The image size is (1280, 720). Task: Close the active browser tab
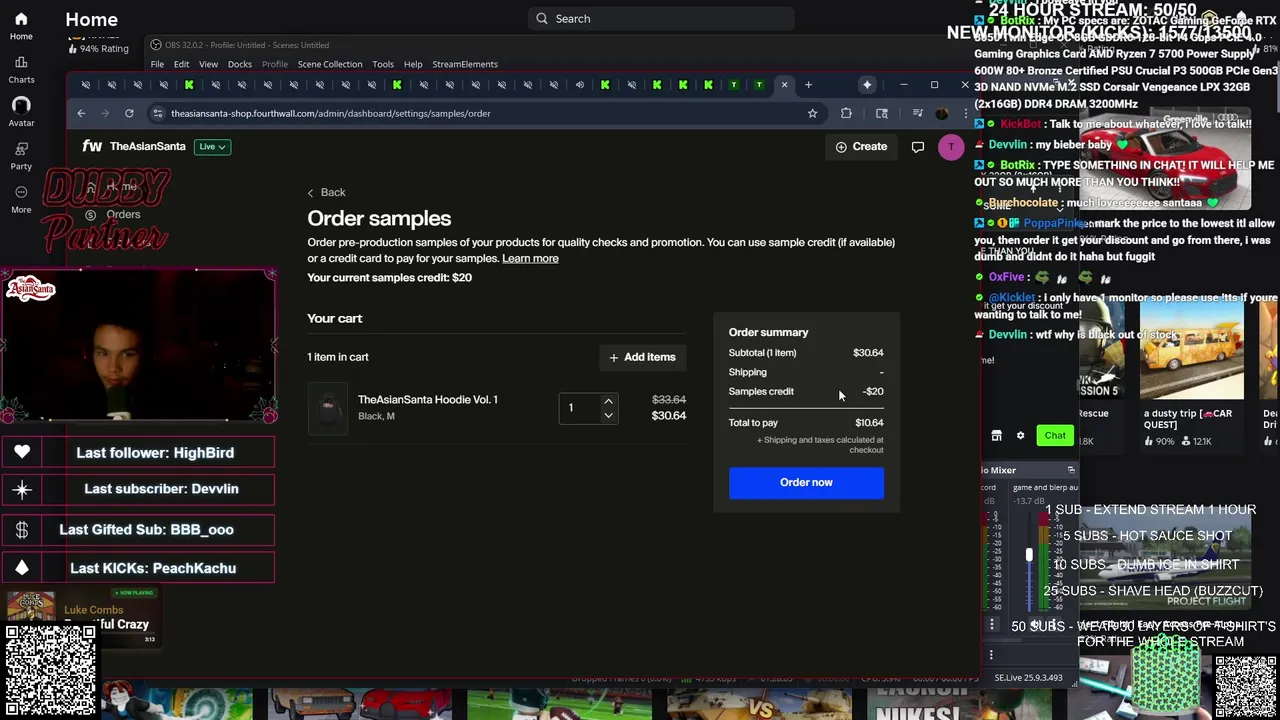[x=784, y=85]
